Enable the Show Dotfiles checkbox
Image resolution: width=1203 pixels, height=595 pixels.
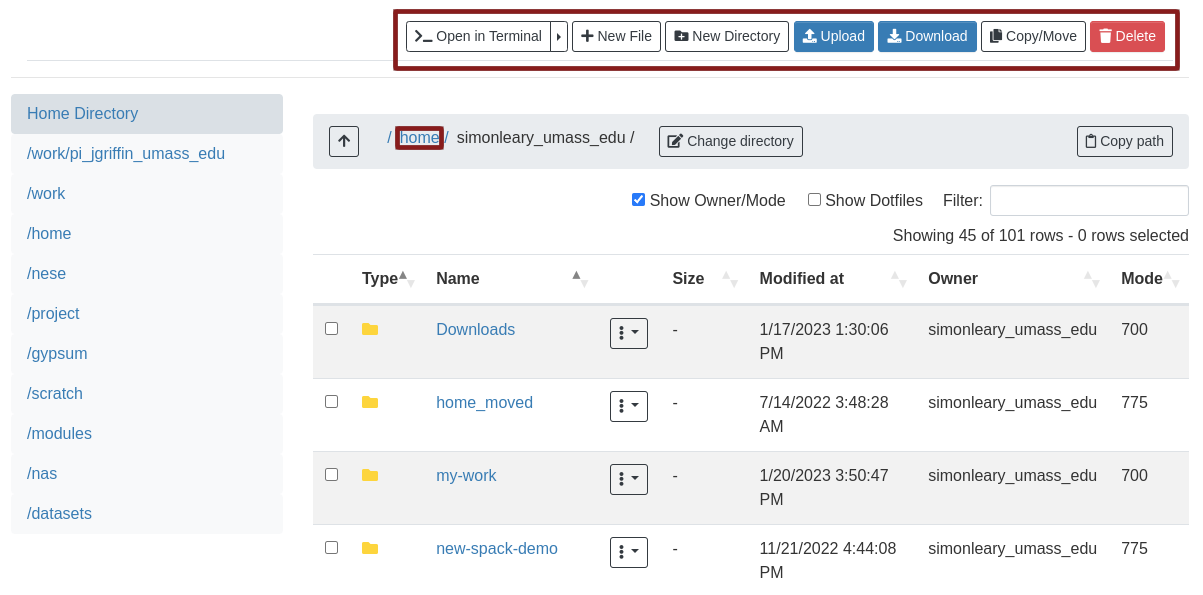point(814,200)
